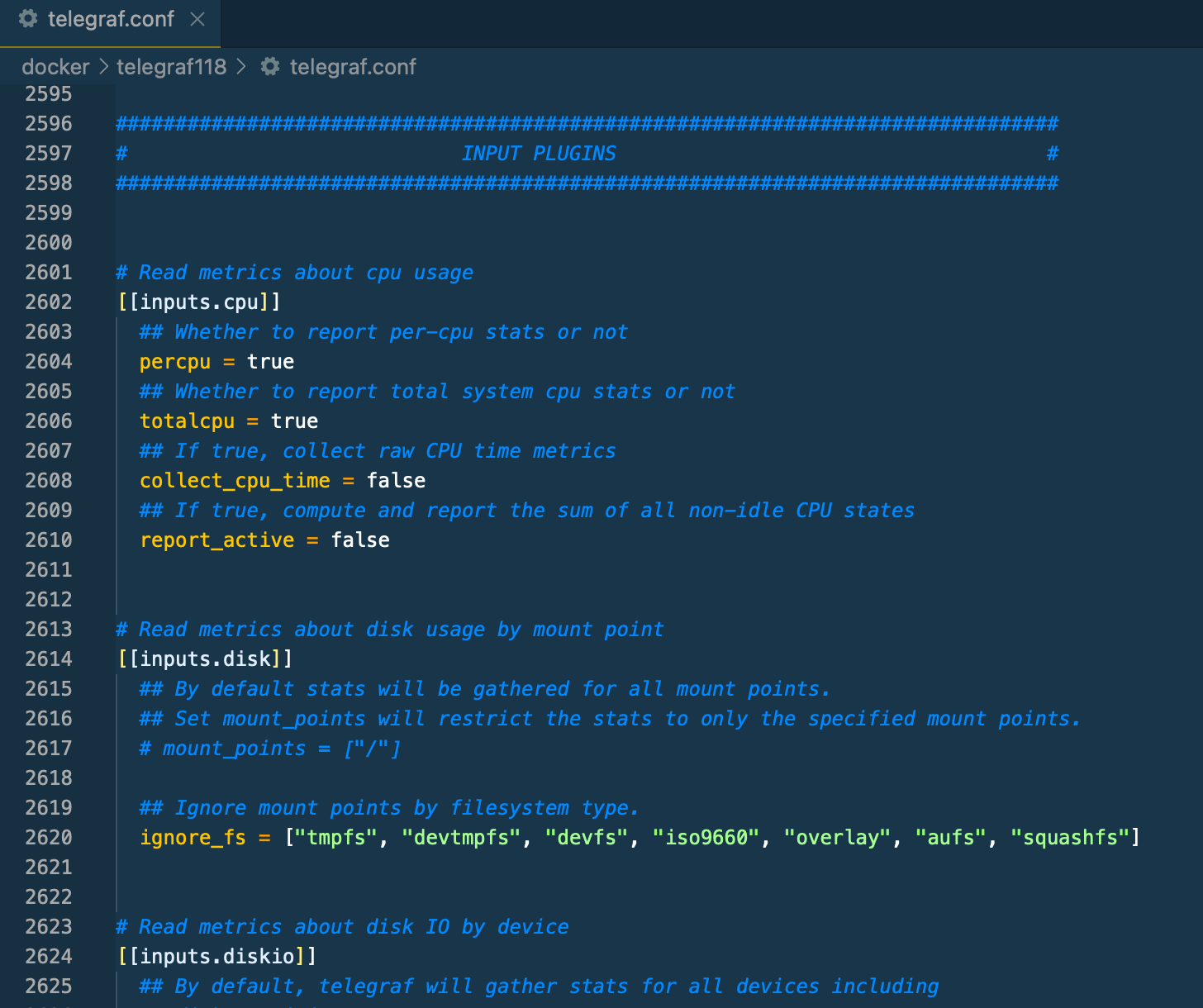Click the comment about per-cpu stats
1203x1008 pixels.
[383, 332]
